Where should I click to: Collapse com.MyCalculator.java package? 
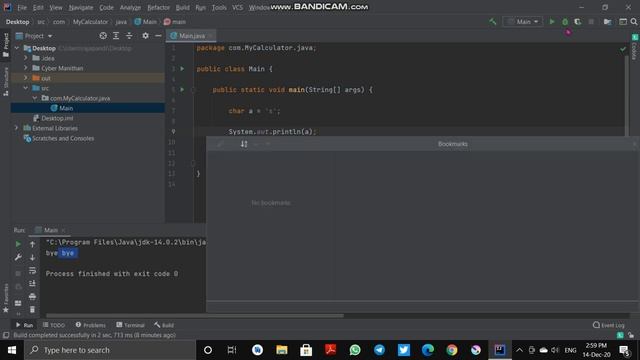[35, 98]
